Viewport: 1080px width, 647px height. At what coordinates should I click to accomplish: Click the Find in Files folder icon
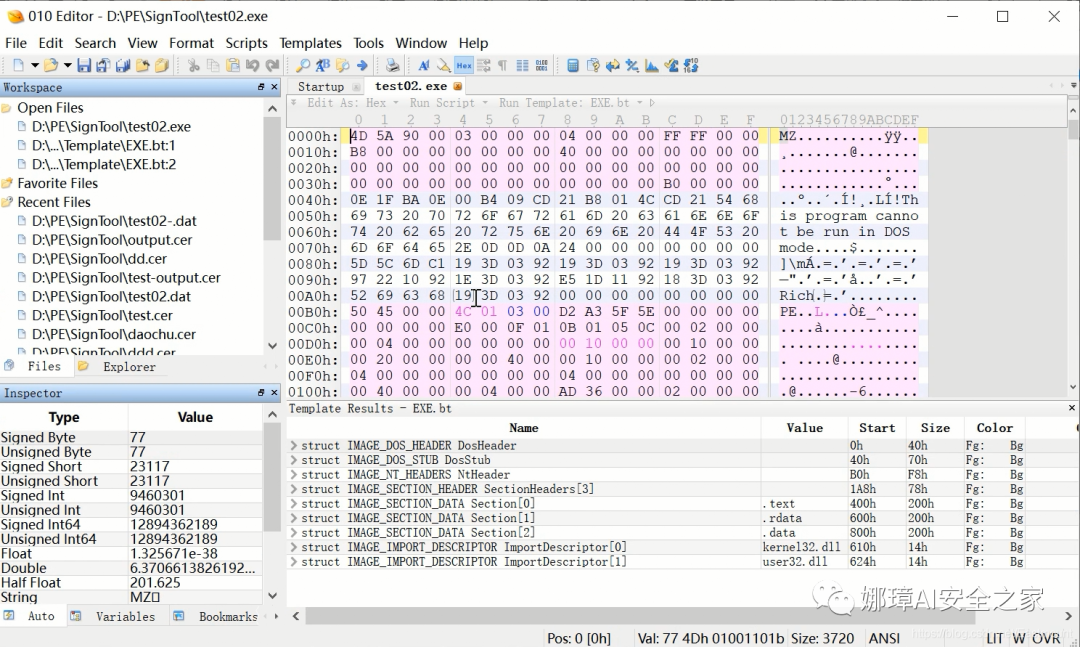342,65
